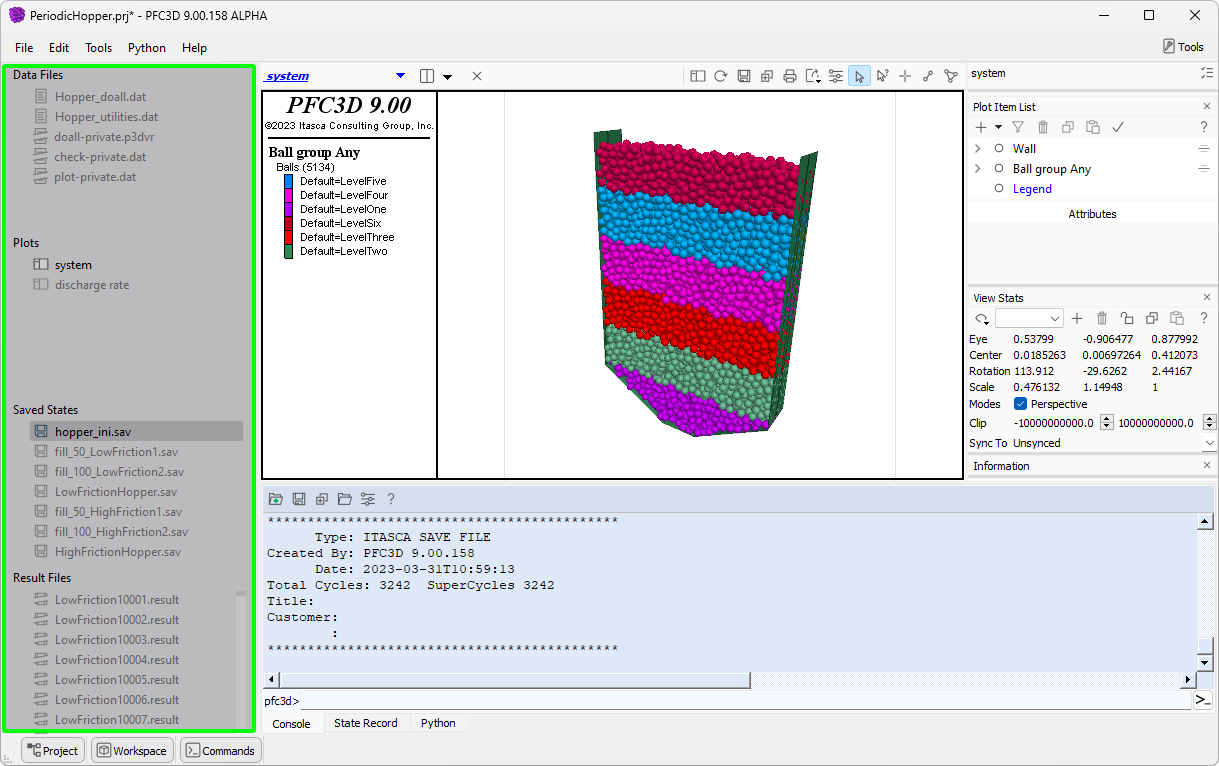Image resolution: width=1219 pixels, height=766 pixels.
Task: Click the view rotate reset icon in View Stats
Action: pos(980,318)
